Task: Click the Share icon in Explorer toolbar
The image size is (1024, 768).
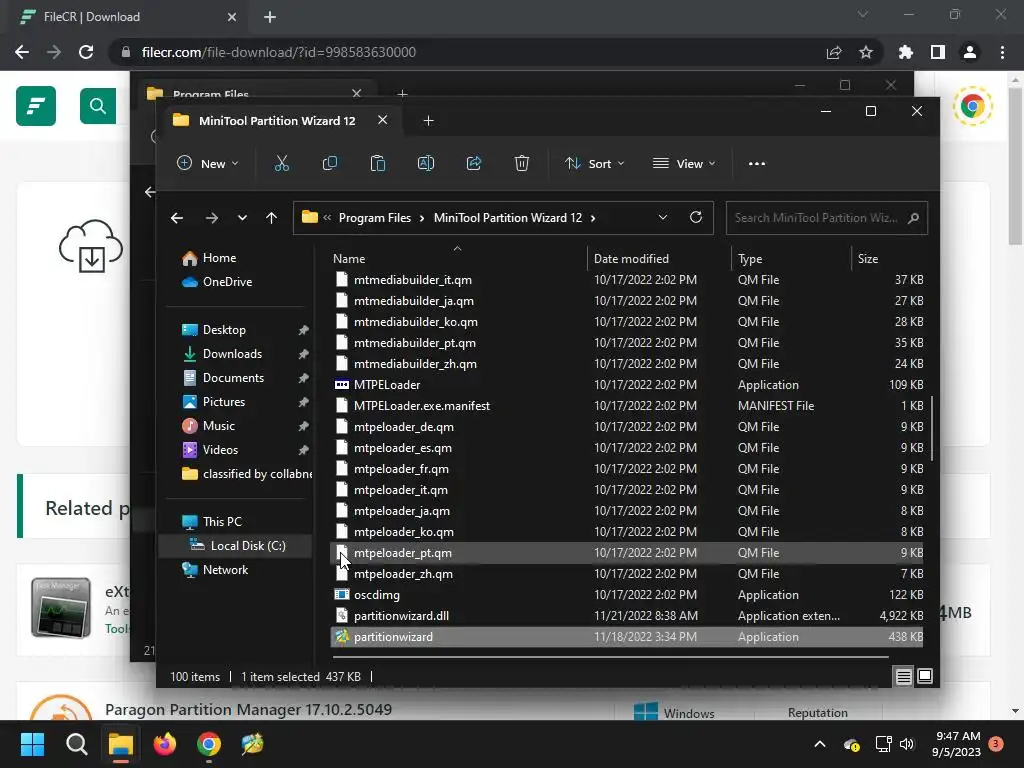Action: (473, 163)
